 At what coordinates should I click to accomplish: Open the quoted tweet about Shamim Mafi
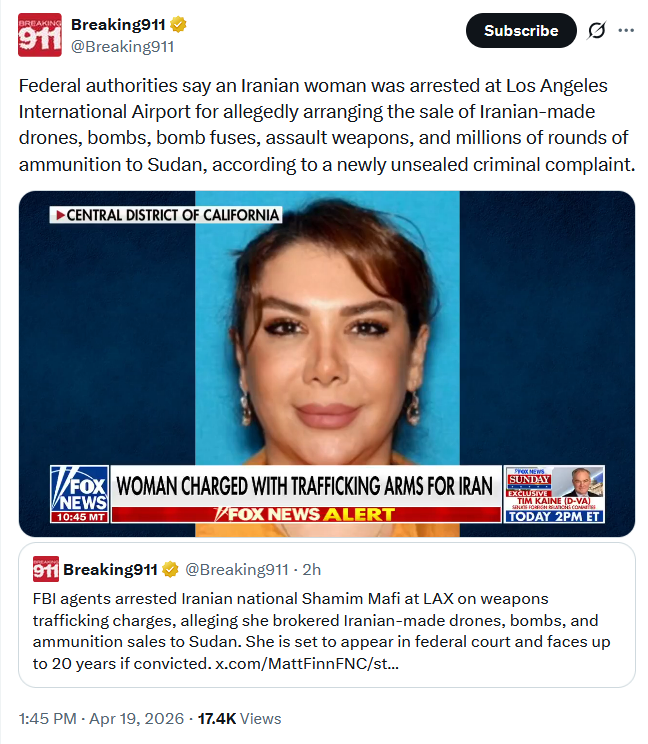(327, 615)
